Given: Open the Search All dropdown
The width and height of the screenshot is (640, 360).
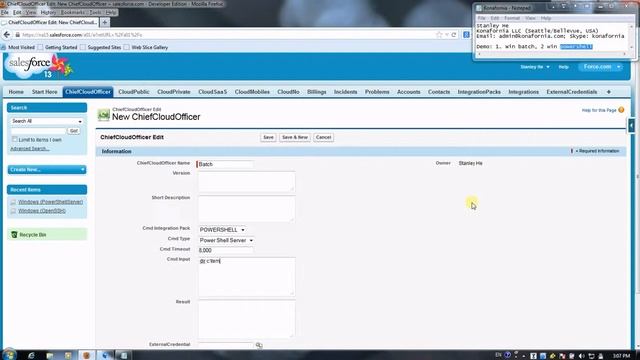Looking at the screenshot, I should 47,121.
